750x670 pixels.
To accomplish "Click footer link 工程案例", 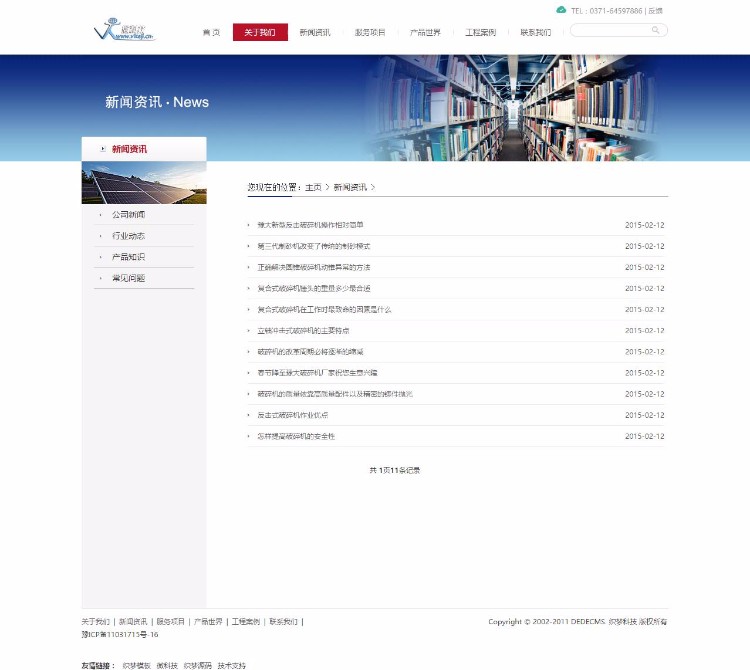I will tap(246, 622).
